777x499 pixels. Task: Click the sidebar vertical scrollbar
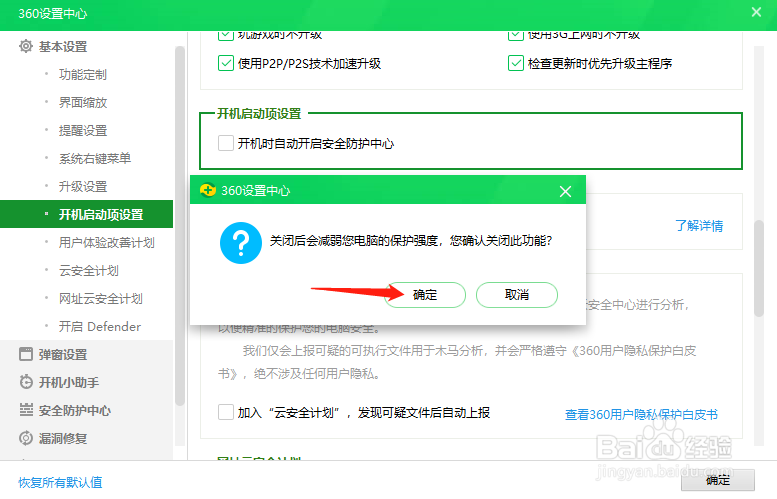coord(180,225)
